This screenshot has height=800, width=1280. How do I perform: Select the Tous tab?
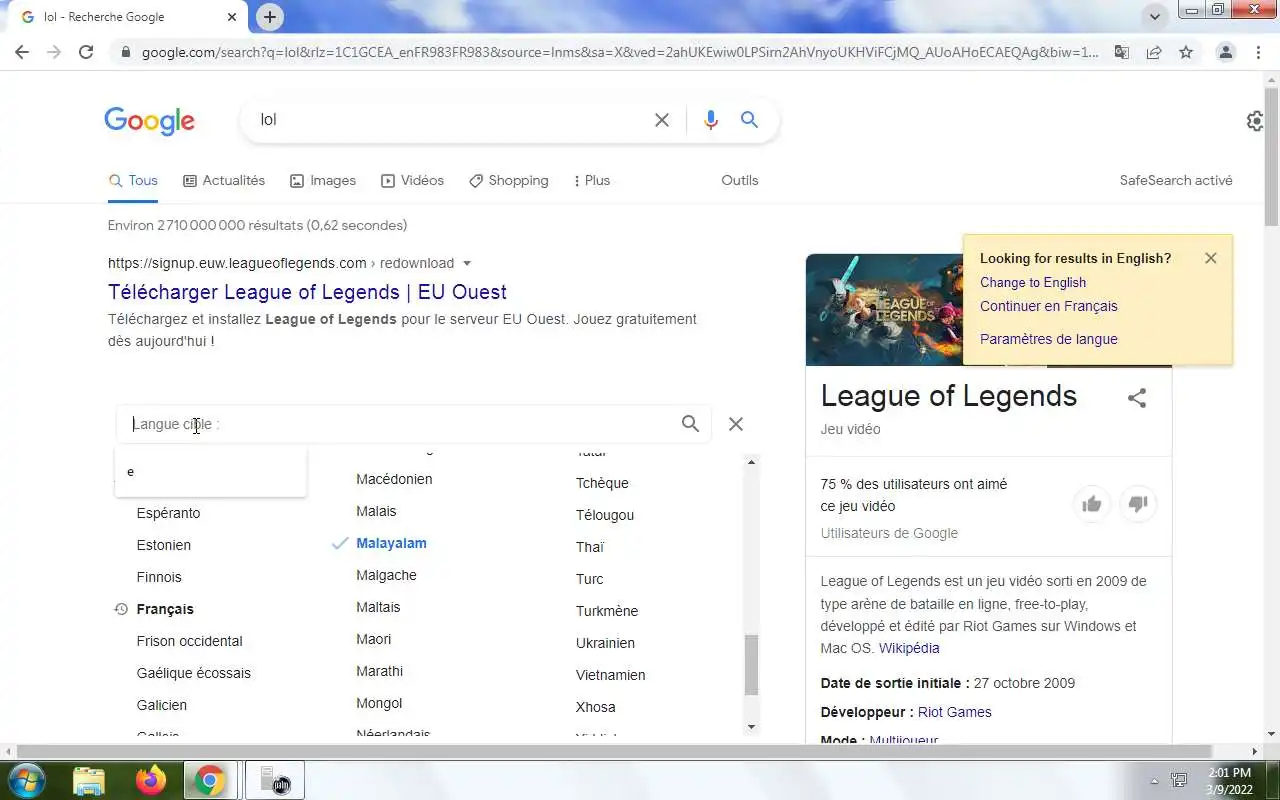point(133,181)
